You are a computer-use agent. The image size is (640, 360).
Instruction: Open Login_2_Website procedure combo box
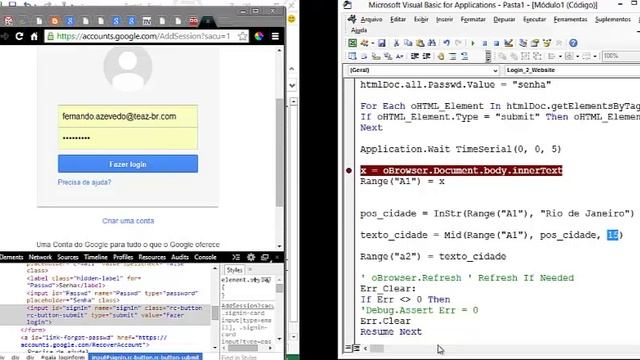point(572,70)
